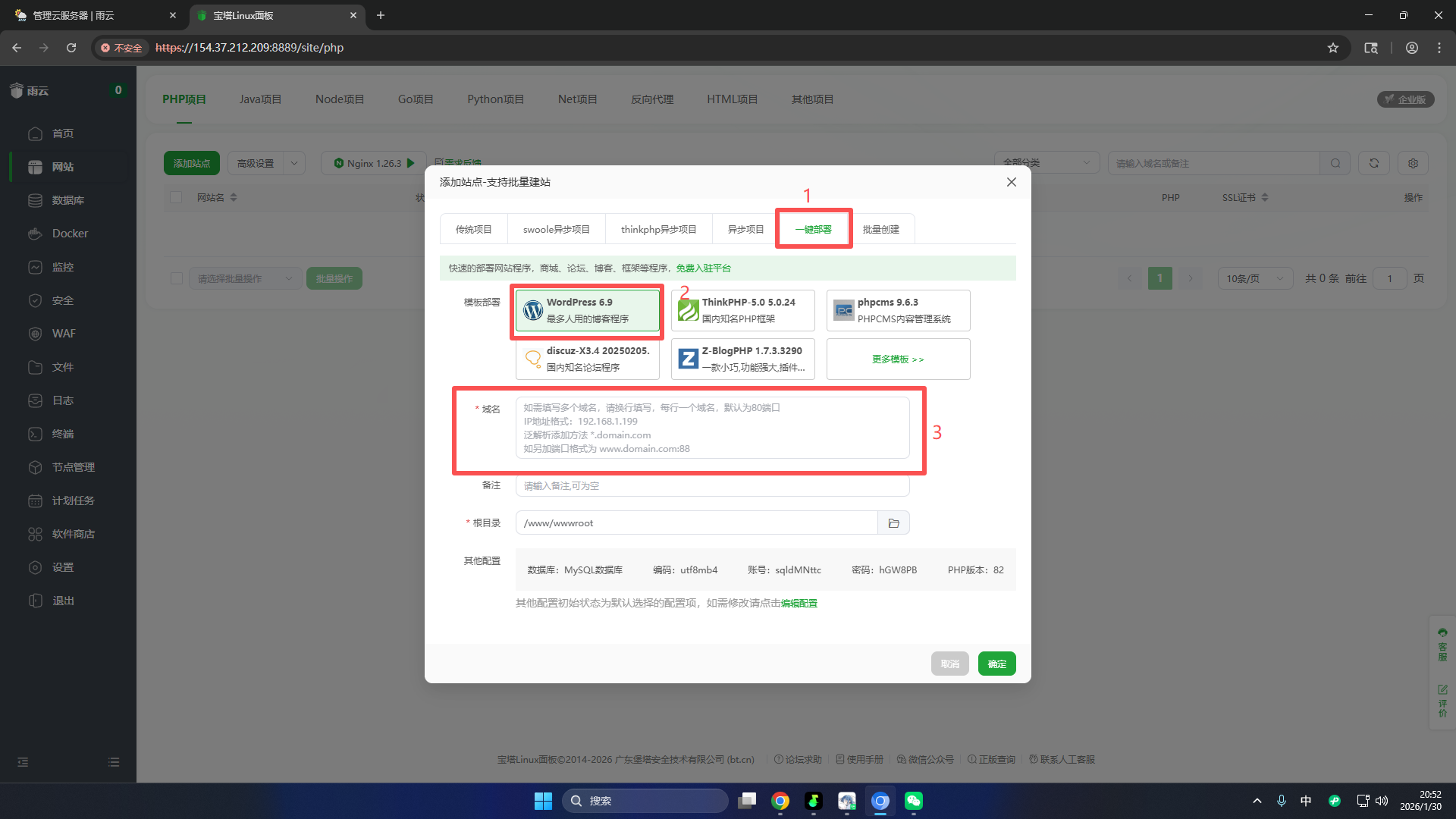The height and width of the screenshot is (819, 1456).
Task: Switch to the Java项目 tab
Action: point(260,99)
